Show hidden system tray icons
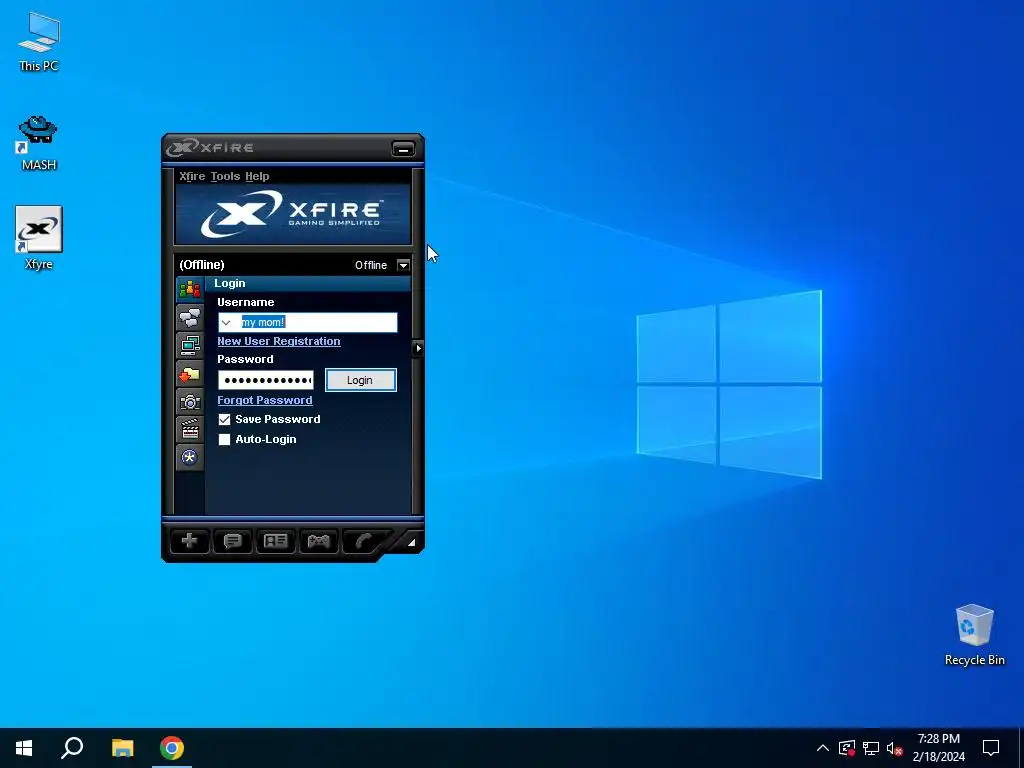This screenshot has width=1024, height=768. pyautogui.click(x=823, y=748)
